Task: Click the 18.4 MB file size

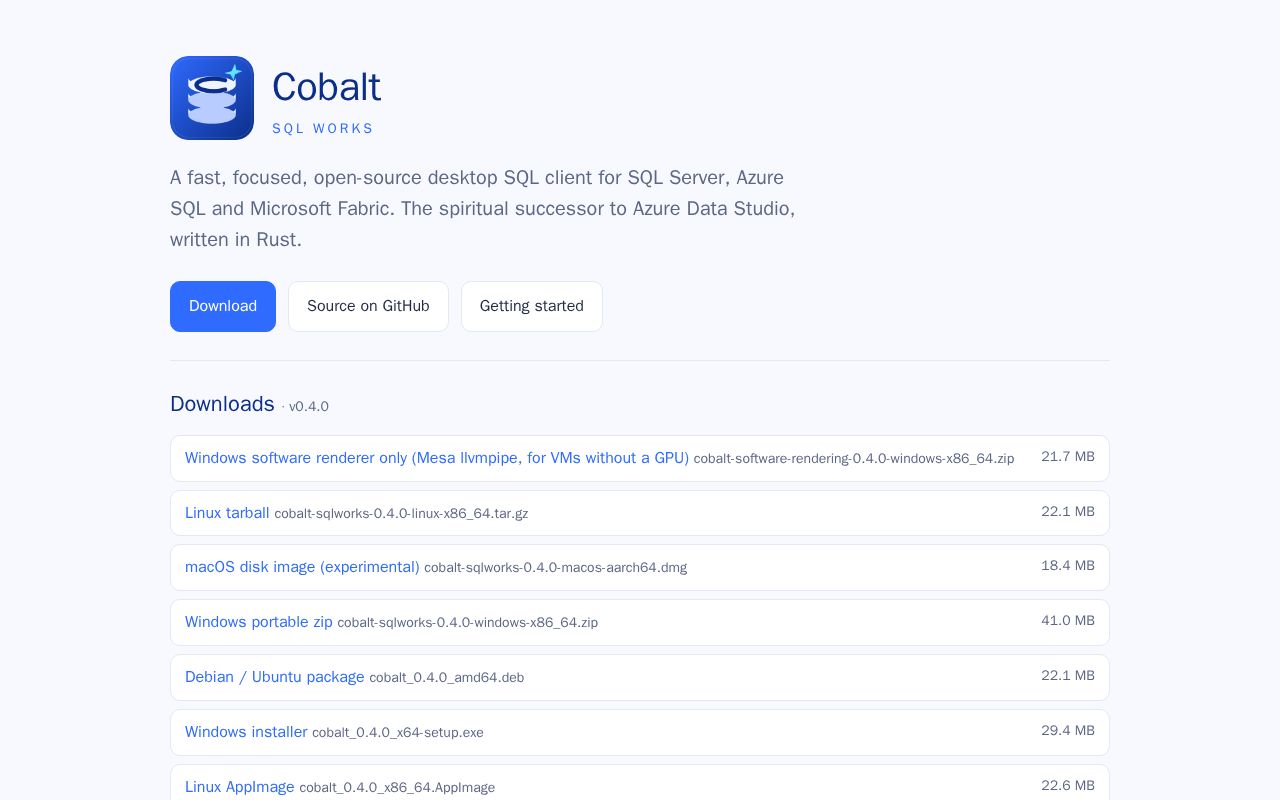Action: pos(1068,566)
